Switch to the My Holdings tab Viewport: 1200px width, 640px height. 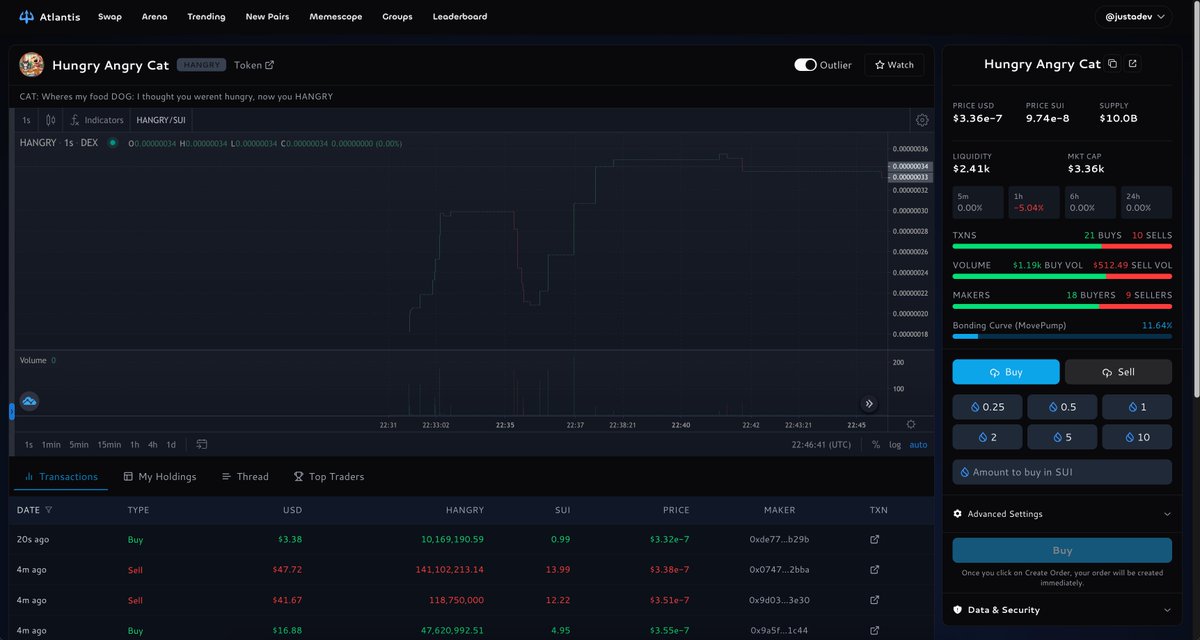click(x=160, y=477)
